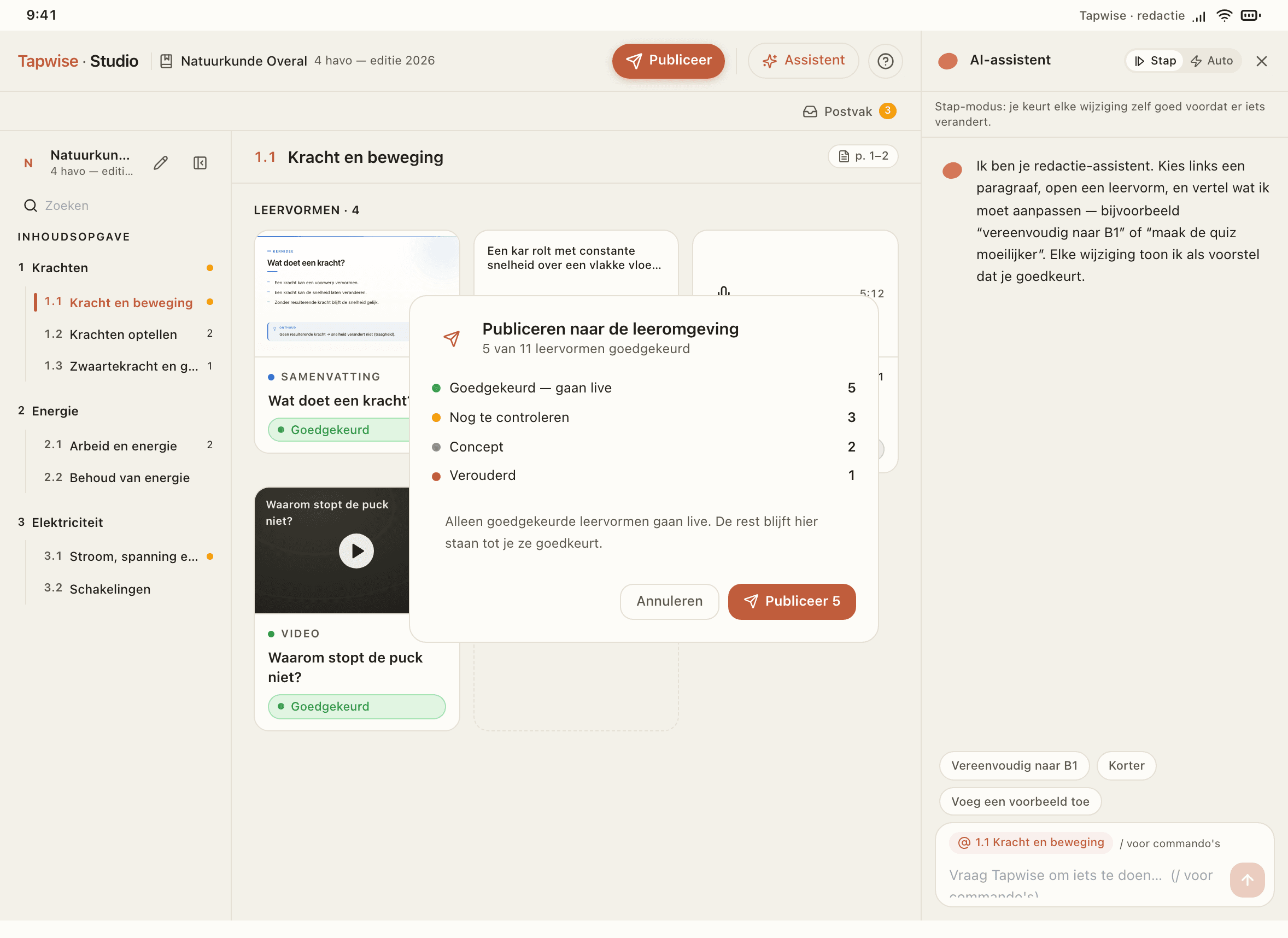Send message with the arrow up icon
Screen dimensions: 1288x938
[x=1247, y=880]
